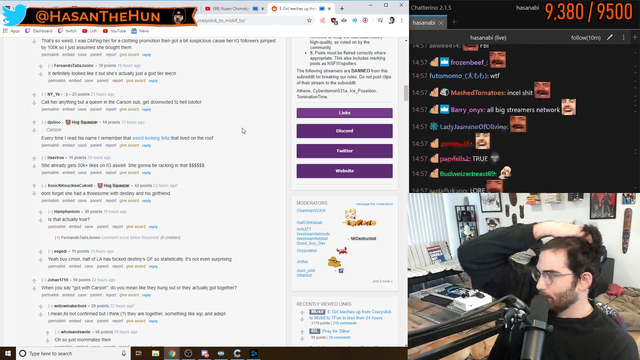
Task: Click follow(10m) mode label in Chatterino
Action: pyautogui.click(x=586, y=38)
